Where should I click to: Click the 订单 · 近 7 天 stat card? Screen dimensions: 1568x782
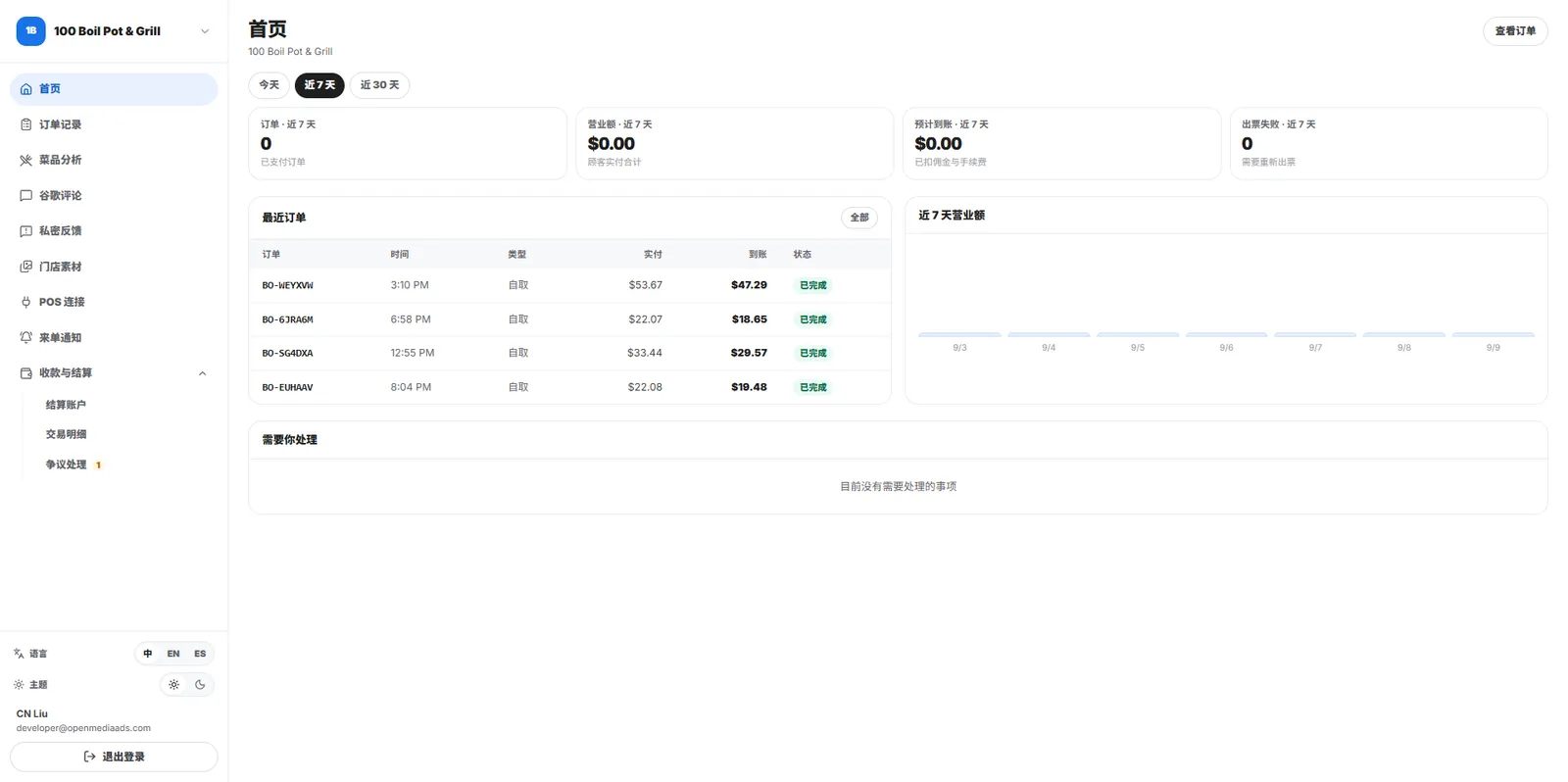[x=408, y=143]
